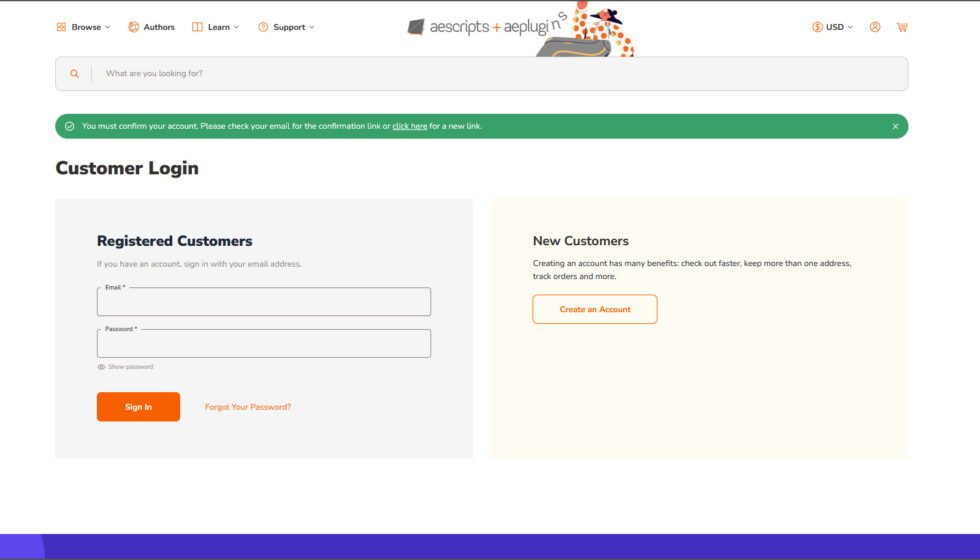980x560 pixels.
Task: Open the user account icon
Action: click(875, 27)
